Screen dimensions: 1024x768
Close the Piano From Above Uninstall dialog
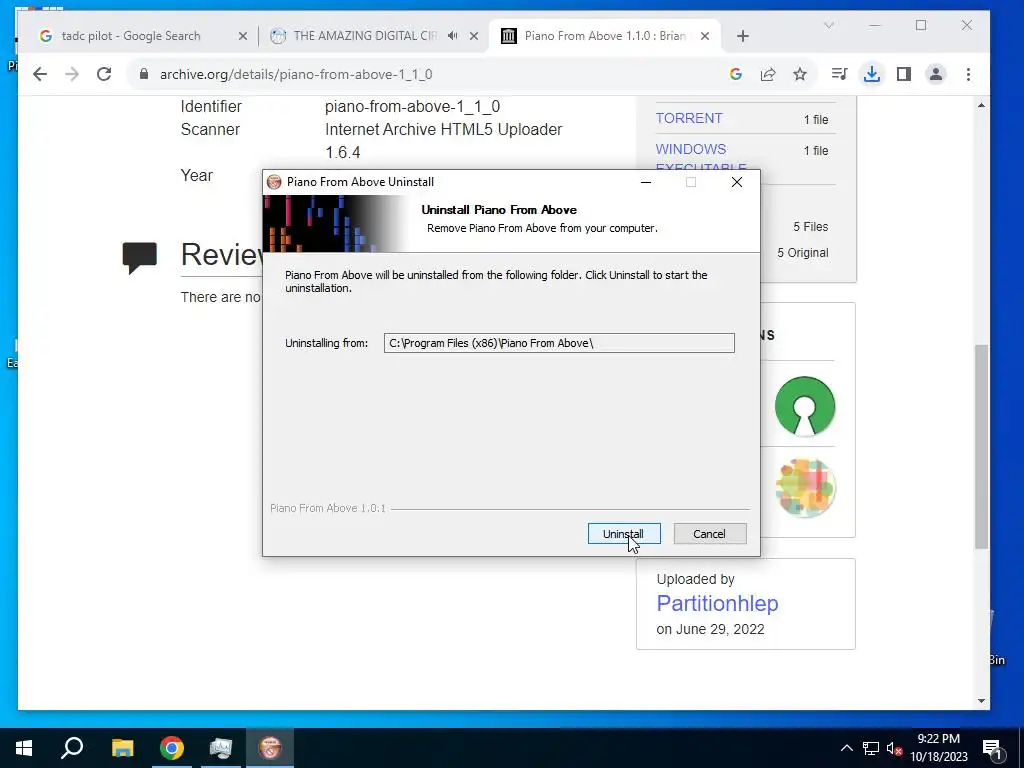tap(737, 182)
